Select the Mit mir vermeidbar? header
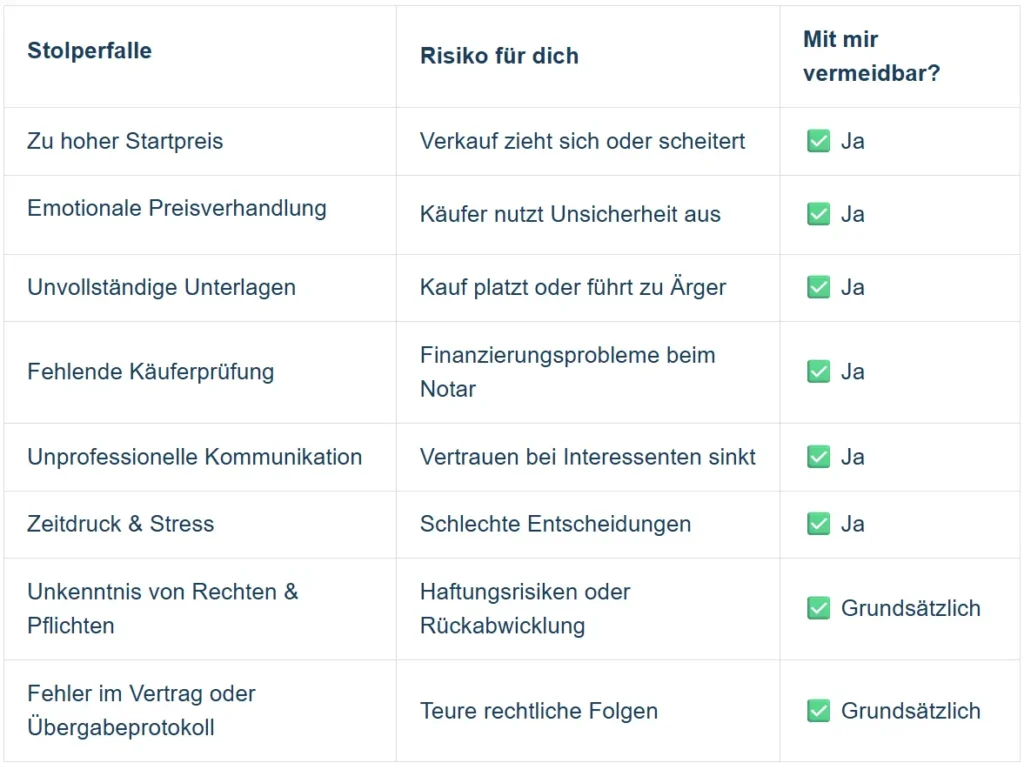1024x763 pixels. [871, 56]
